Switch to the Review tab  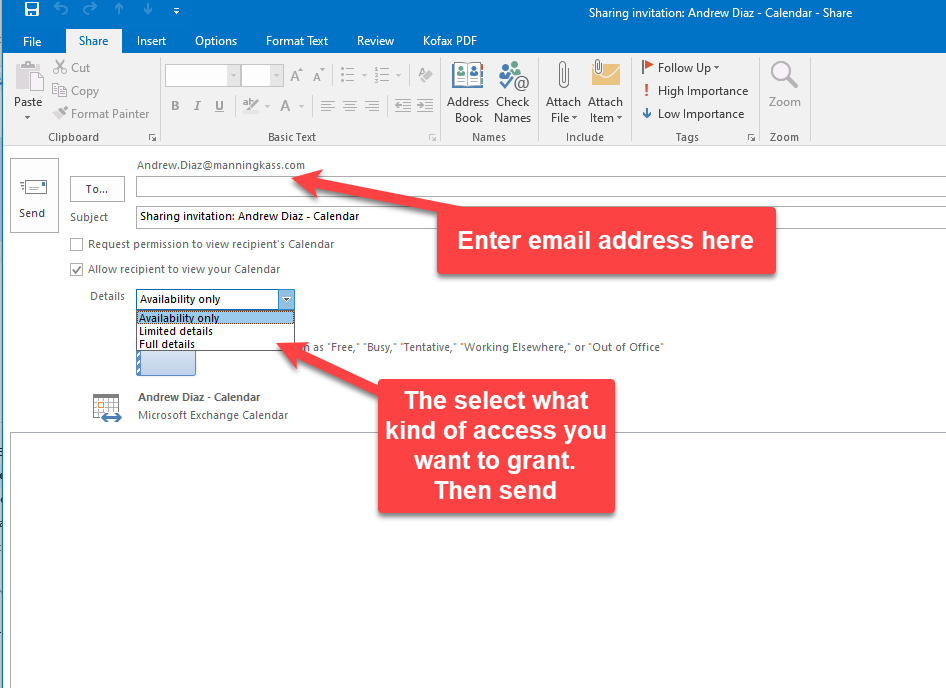pos(375,41)
